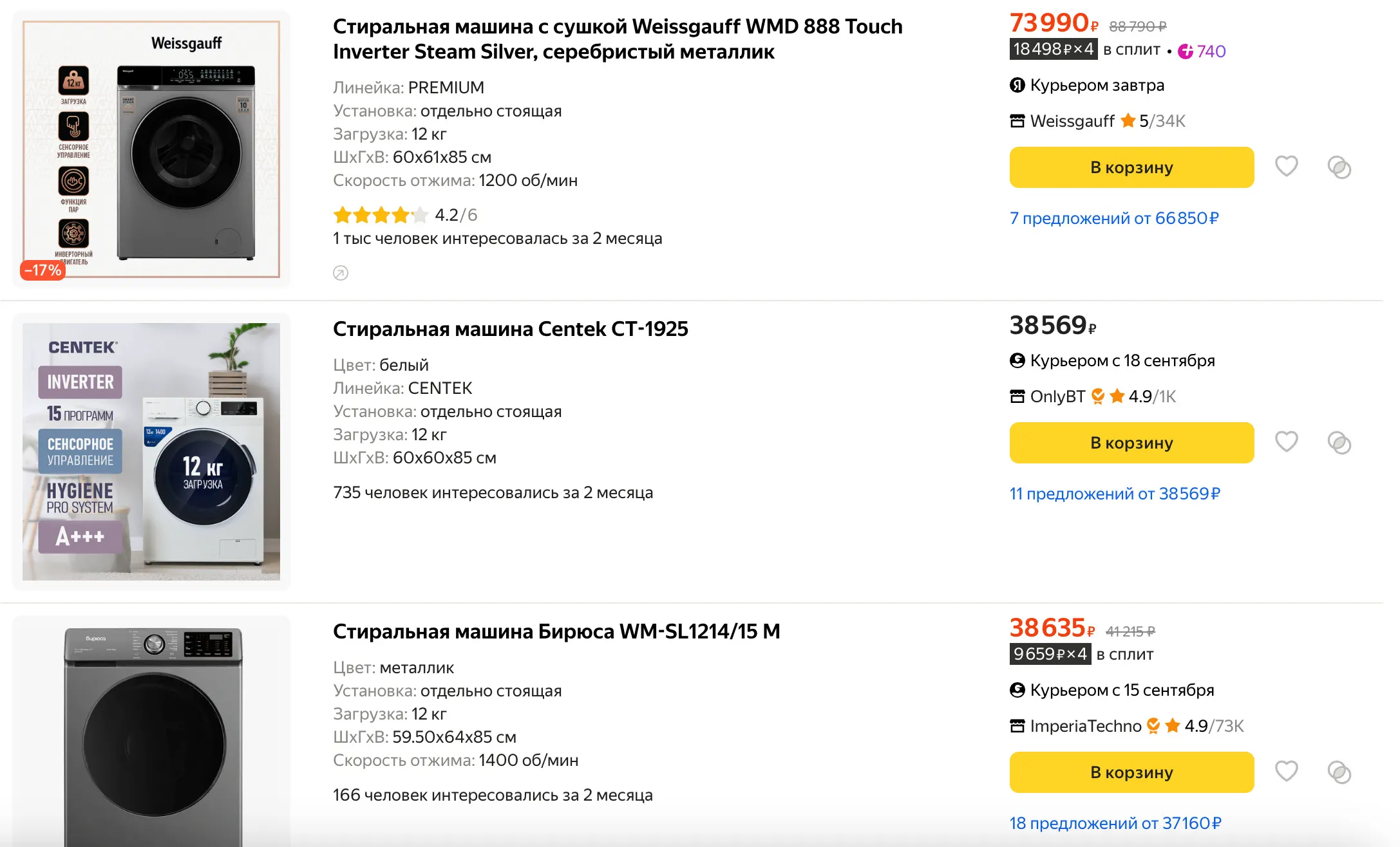Open Стиральная машина Centek CT-1925 title
This screenshot has height=847, width=1400.
point(510,329)
